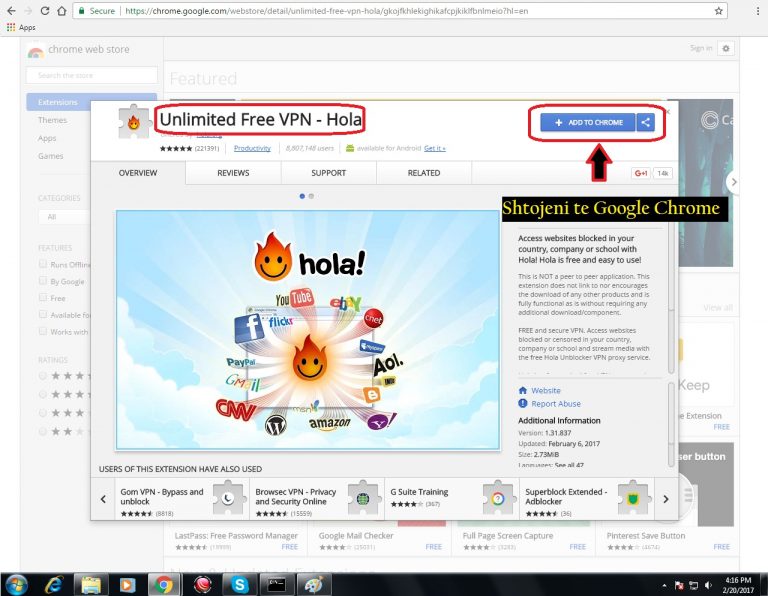Toggle Works with Google Drive checkbox
The width and height of the screenshot is (768, 596).
(43, 332)
